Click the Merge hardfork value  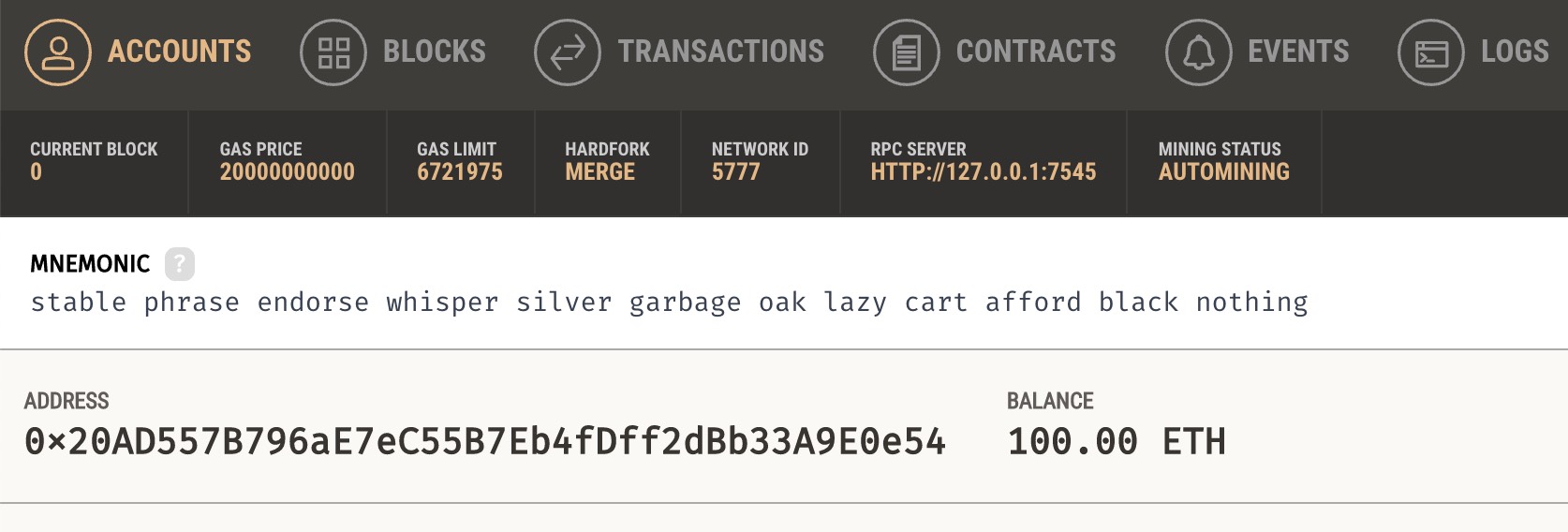(599, 172)
